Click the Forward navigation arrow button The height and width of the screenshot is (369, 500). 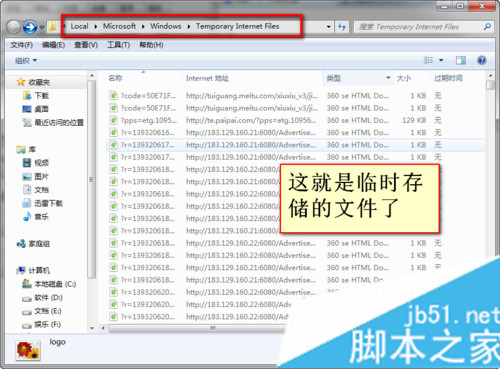click(x=30, y=27)
